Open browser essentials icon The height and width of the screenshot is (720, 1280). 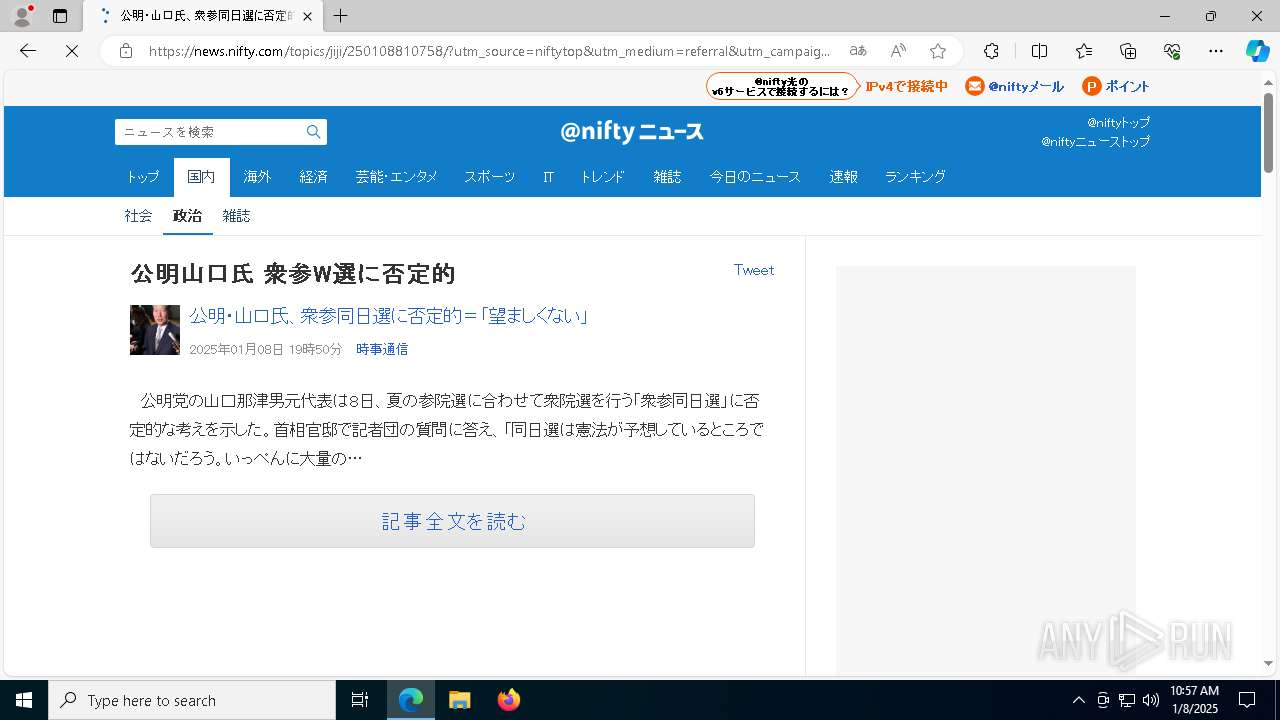pyautogui.click(x=1172, y=51)
